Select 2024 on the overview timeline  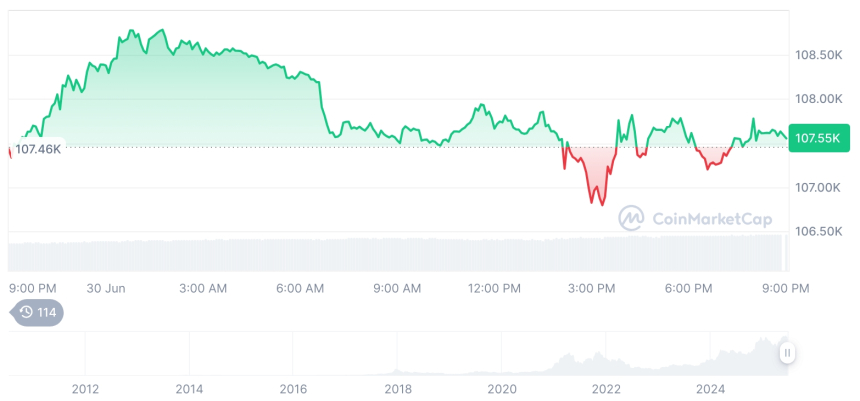coord(710,388)
